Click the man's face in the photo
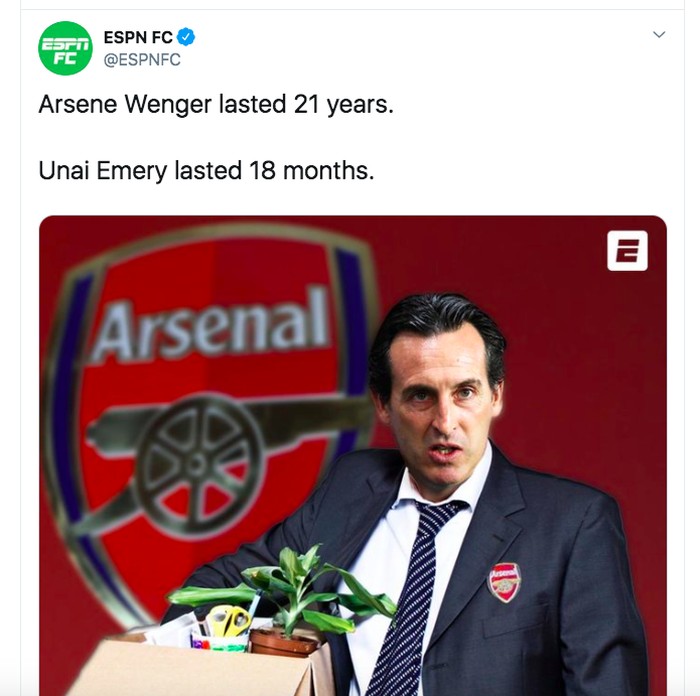The image size is (700, 696). coord(438,405)
